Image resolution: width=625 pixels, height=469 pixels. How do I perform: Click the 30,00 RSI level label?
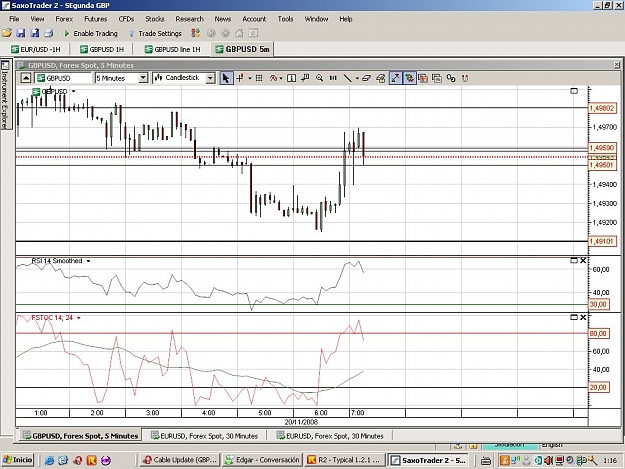(598, 304)
